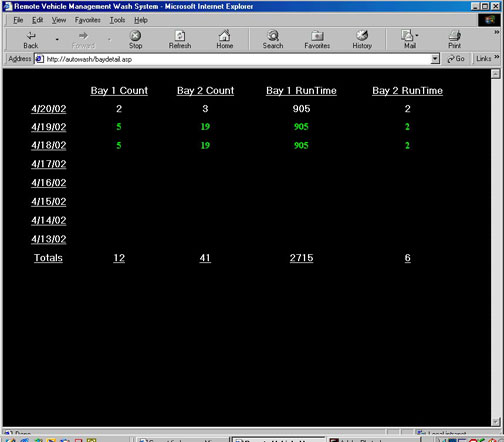Click the scrollbar up arrow

[496, 74]
